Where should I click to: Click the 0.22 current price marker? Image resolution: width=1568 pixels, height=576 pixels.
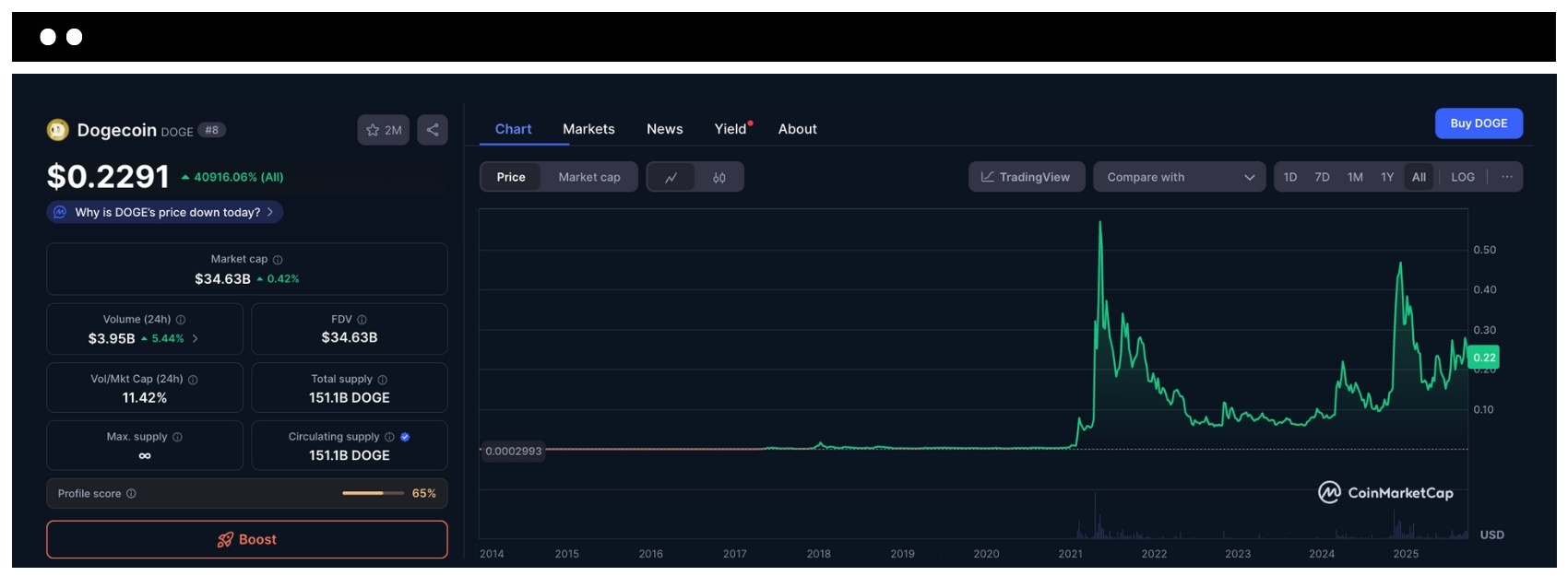pyautogui.click(x=1484, y=358)
